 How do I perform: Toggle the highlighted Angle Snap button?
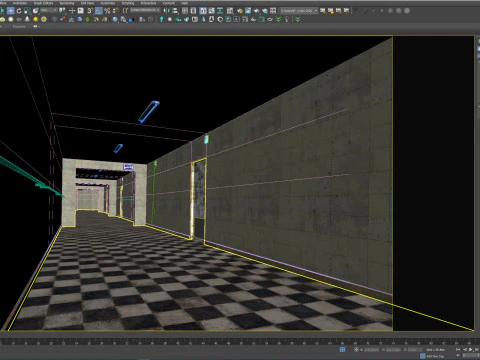[99, 11]
